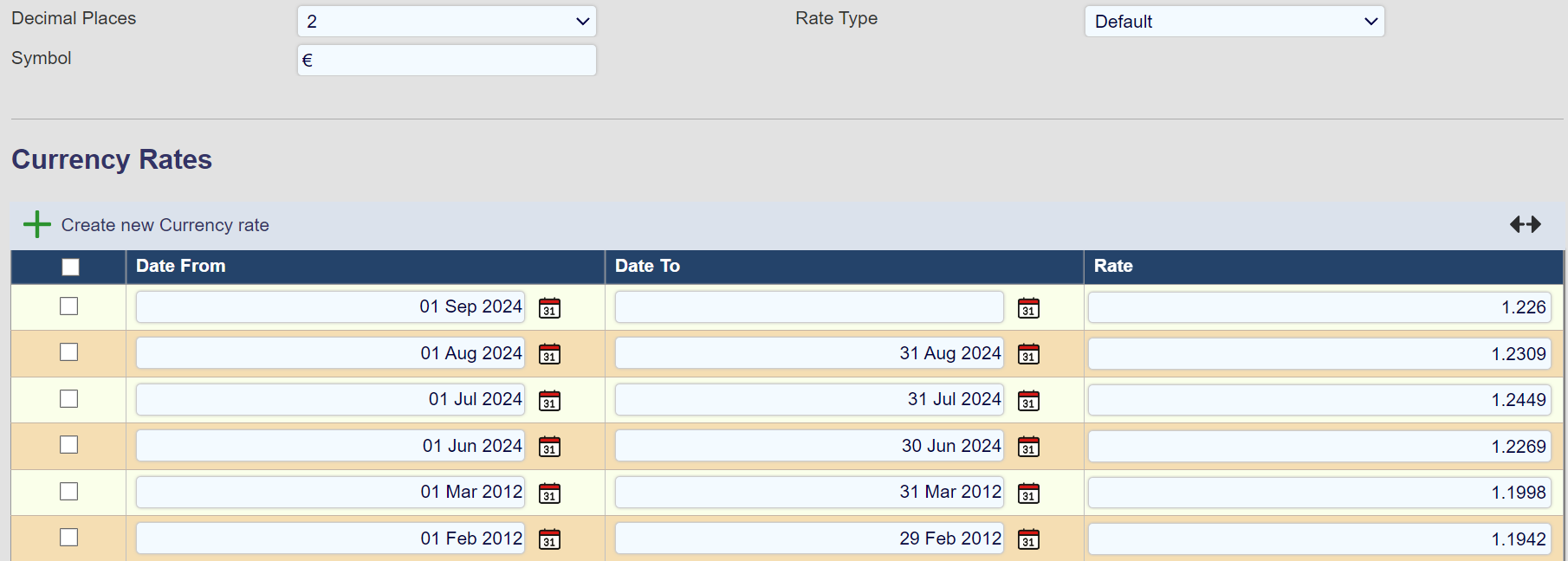Open calendar for 01 Feb 2012 Date From
Viewport: 1568px width, 561px height.
coord(549,539)
